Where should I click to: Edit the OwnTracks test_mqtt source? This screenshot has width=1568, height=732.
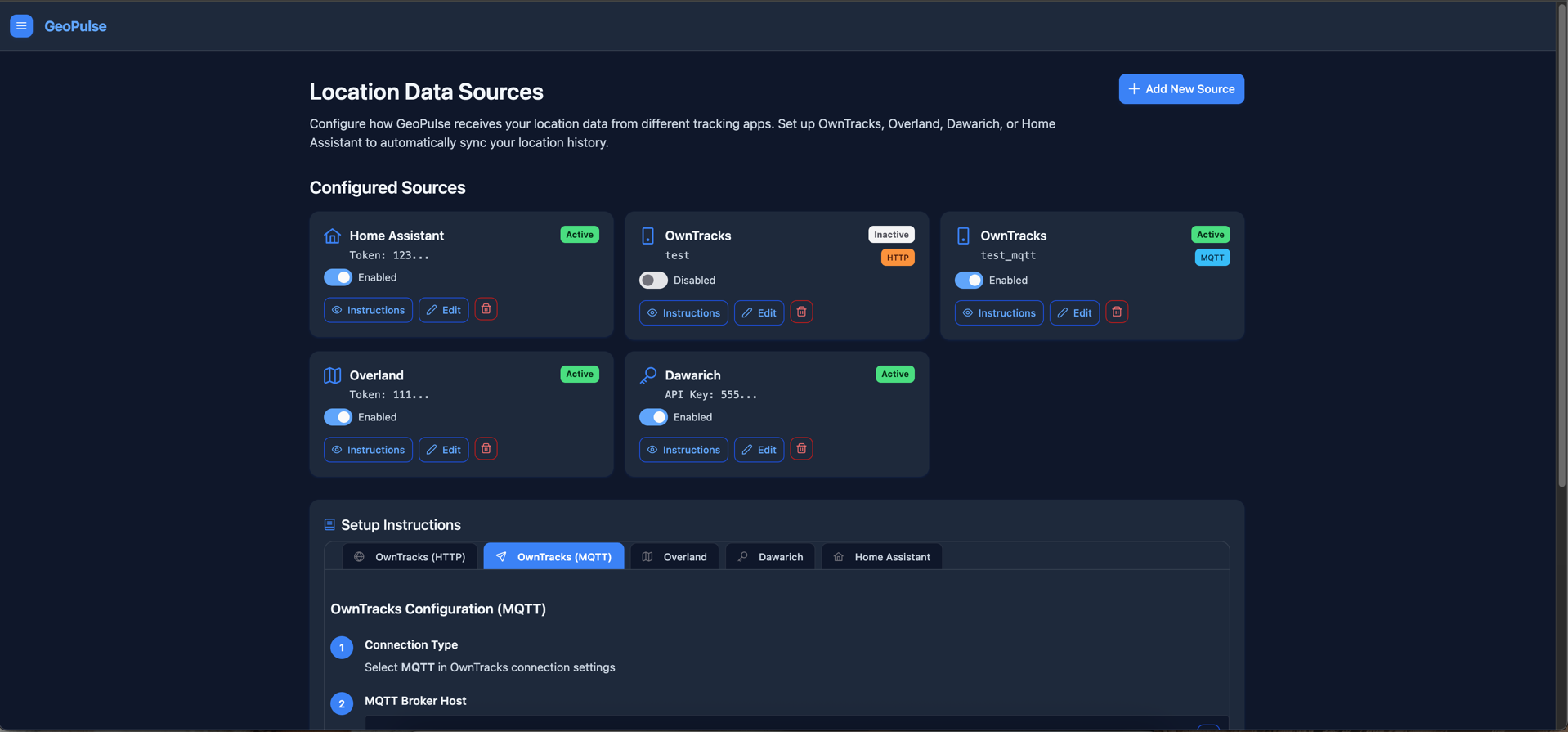click(x=1075, y=312)
